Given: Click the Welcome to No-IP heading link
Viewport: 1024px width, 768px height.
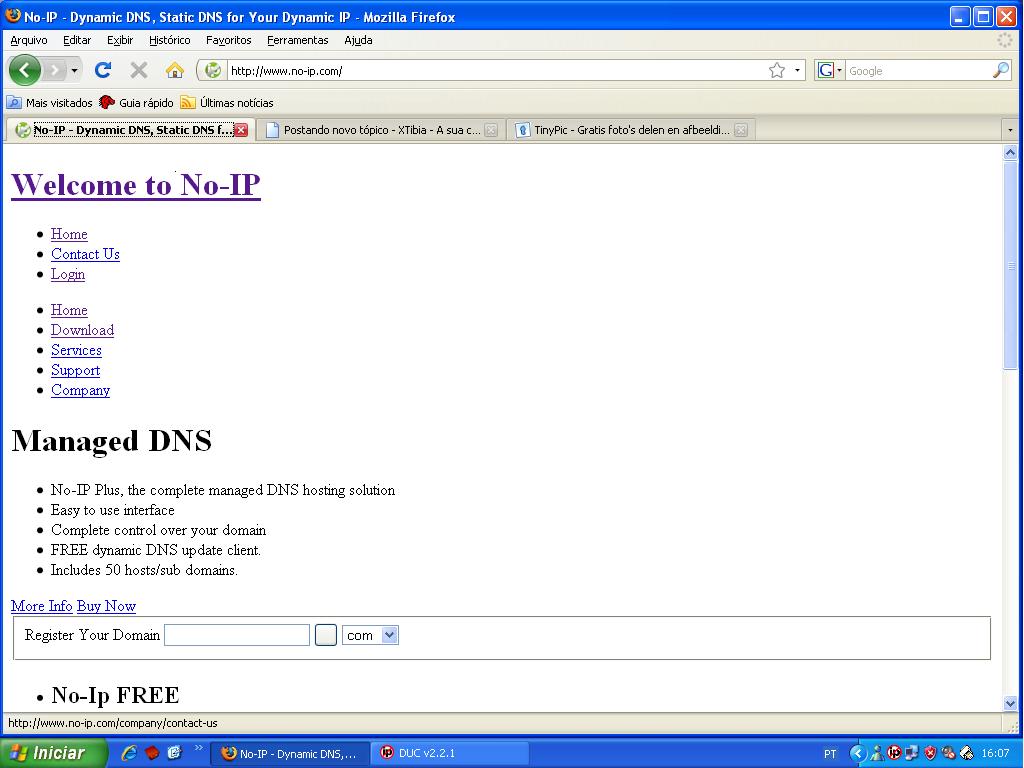Looking at the screenshot, I should pos(136,184).
